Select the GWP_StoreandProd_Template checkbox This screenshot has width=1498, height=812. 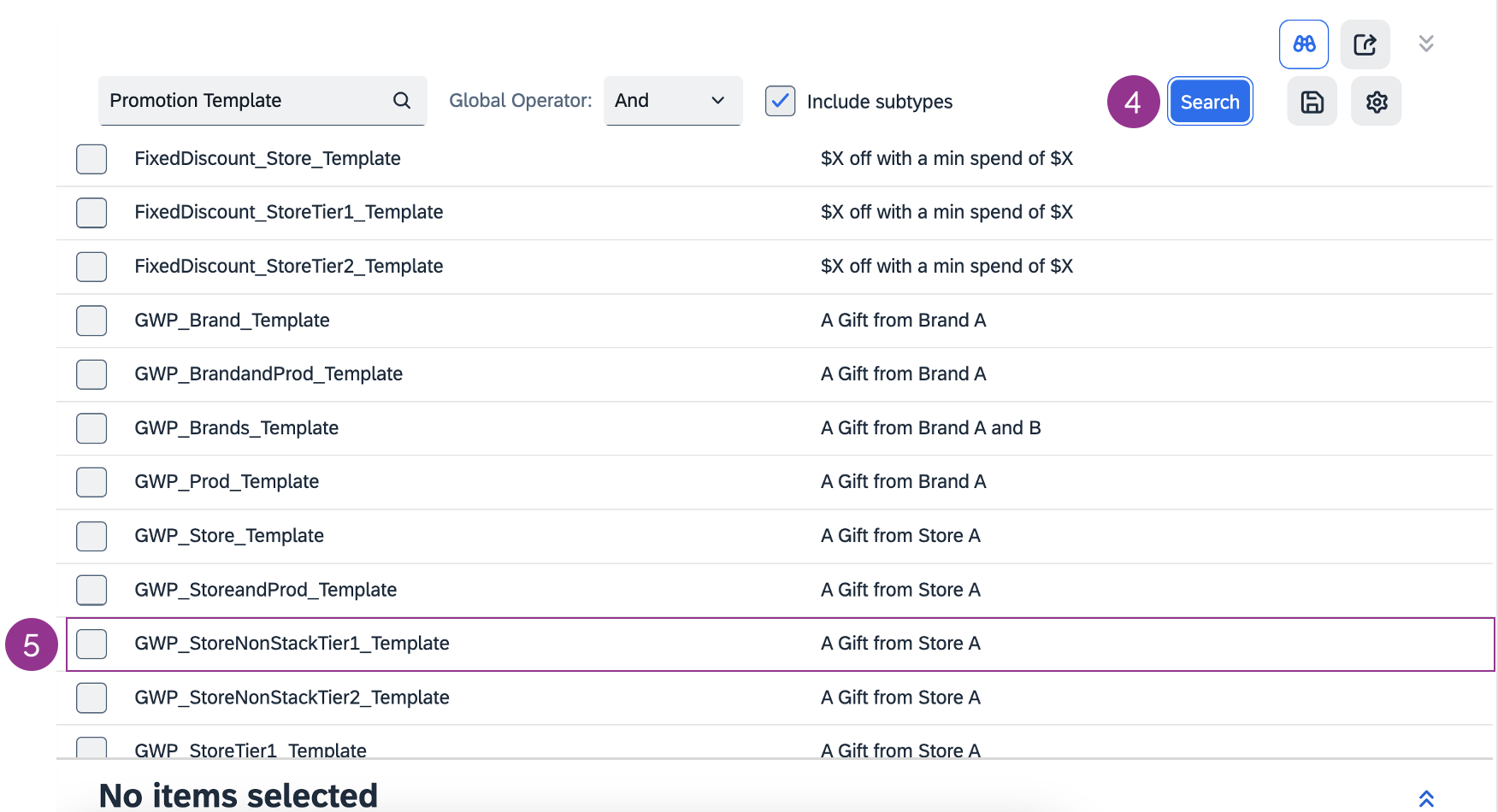tap(91, 590)
